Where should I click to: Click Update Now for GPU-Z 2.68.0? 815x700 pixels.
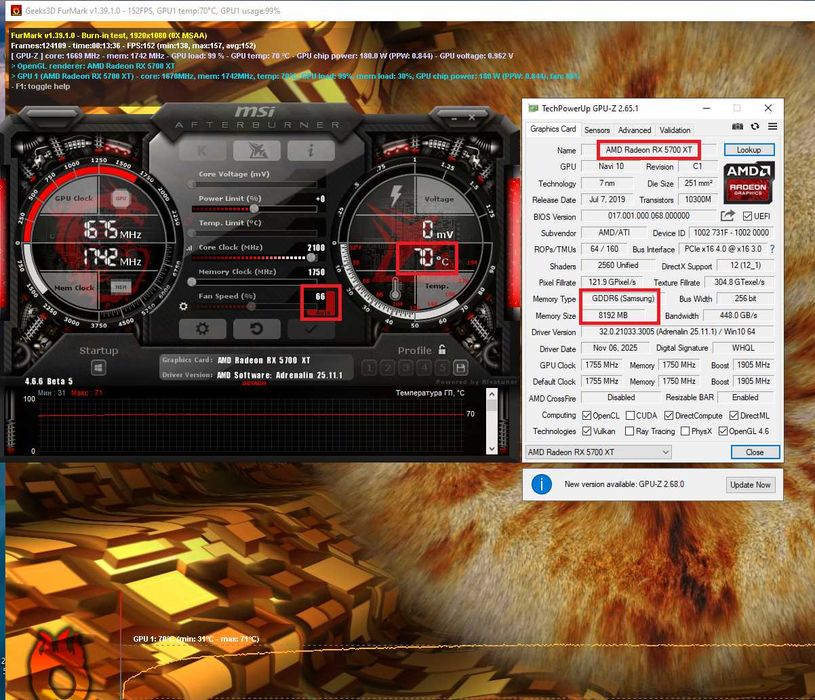750,485
